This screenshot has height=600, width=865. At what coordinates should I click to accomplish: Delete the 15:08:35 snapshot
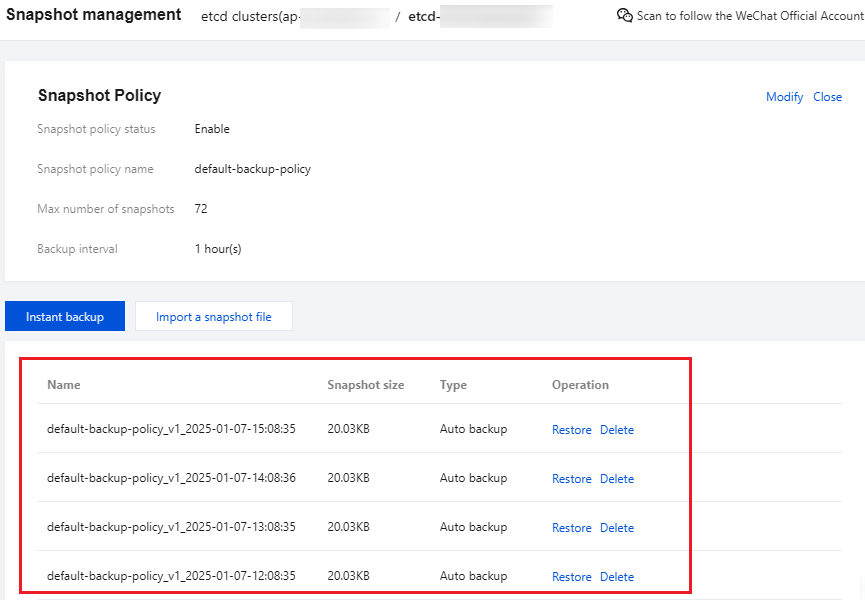[616, 430]
